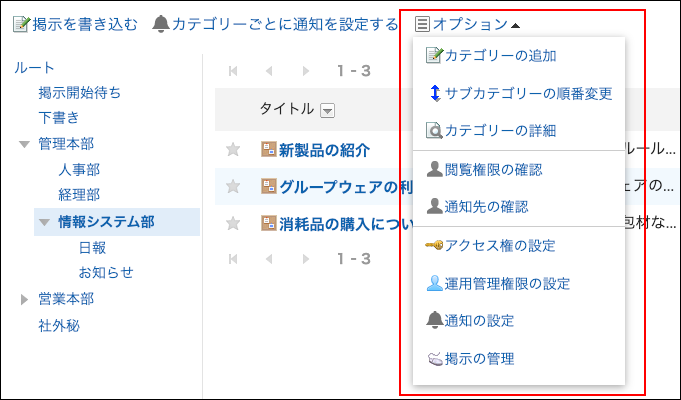This screenshot has width=681, height=400.
Task: Click the add category icon in menu
Action: click(433, 55)
